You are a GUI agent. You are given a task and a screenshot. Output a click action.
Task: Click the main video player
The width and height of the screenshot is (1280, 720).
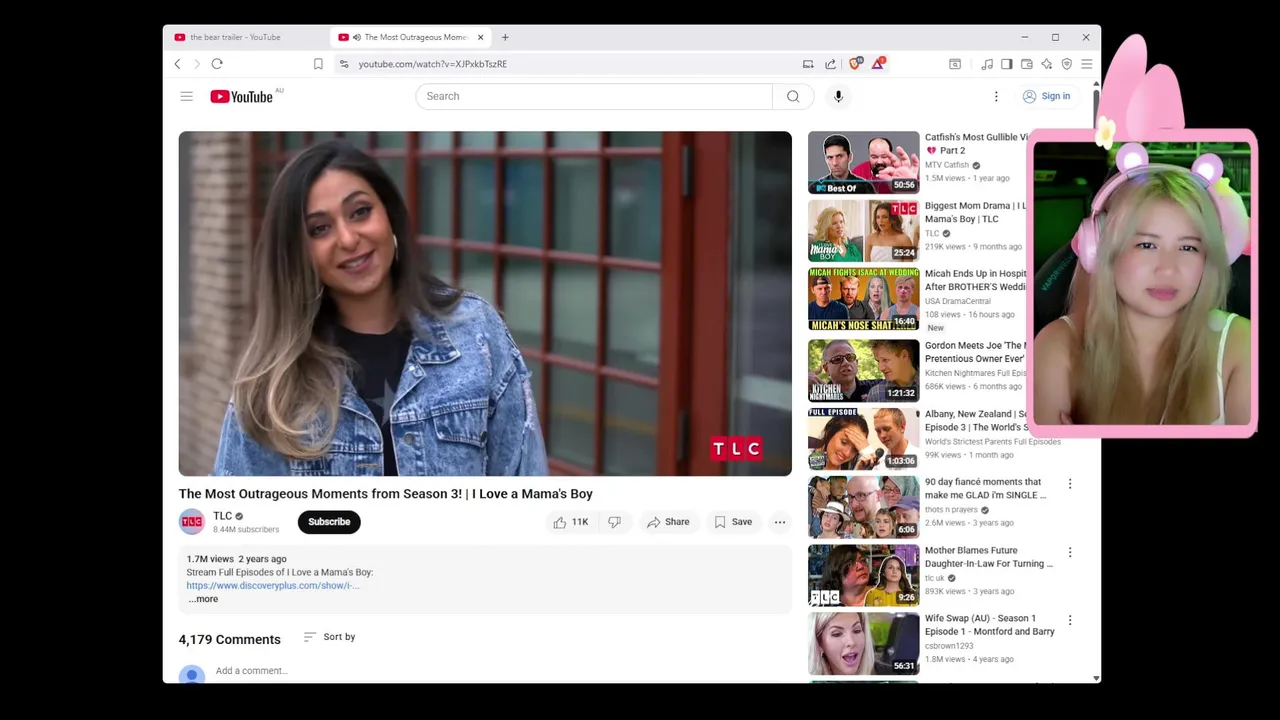(485, 304)
